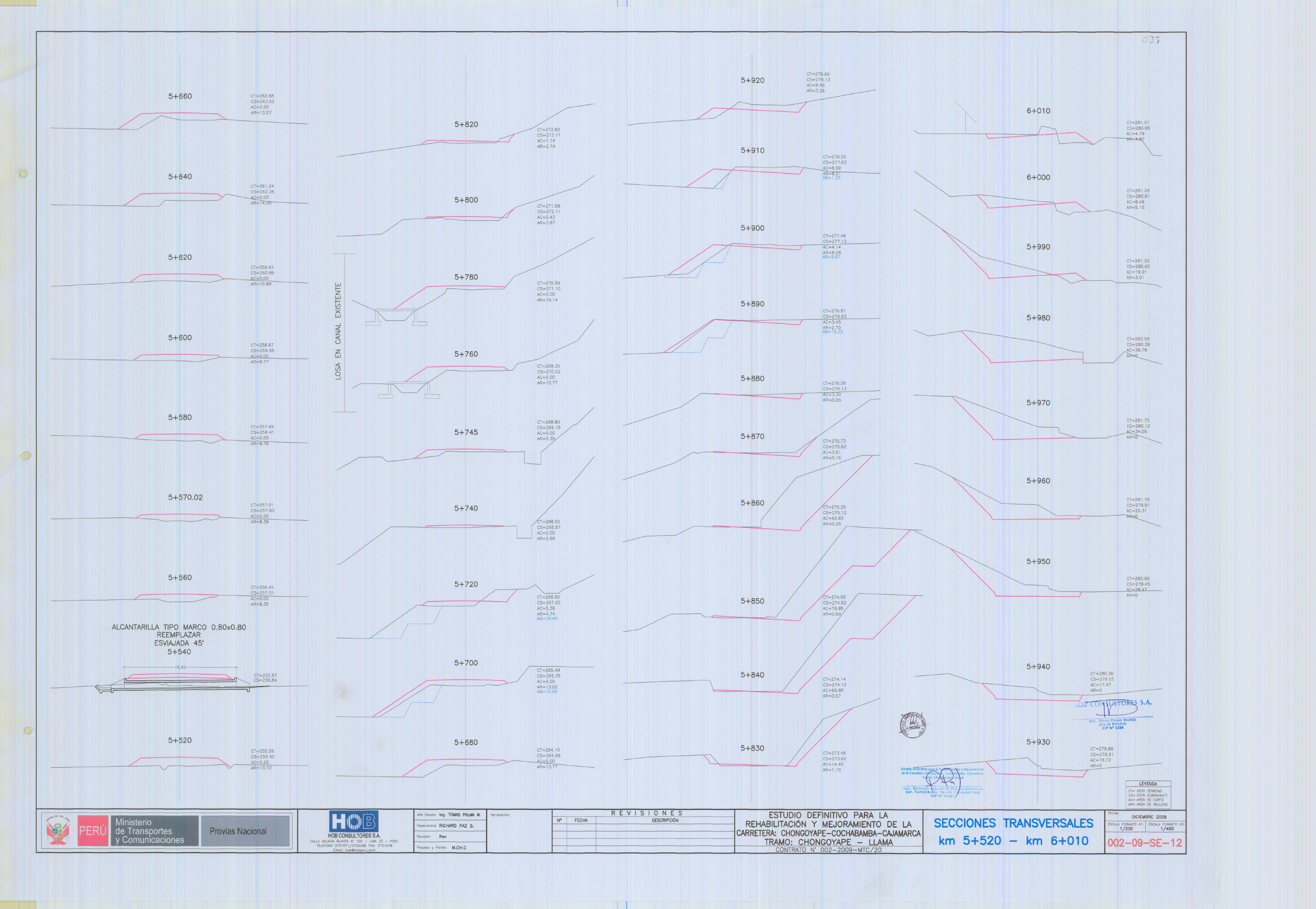
Task: Click station label '5+600'
Action: pyautogui.click(x=180, y=338)
